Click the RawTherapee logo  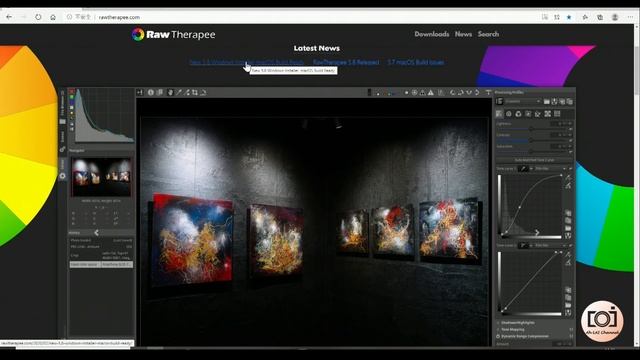pos(173,34)
